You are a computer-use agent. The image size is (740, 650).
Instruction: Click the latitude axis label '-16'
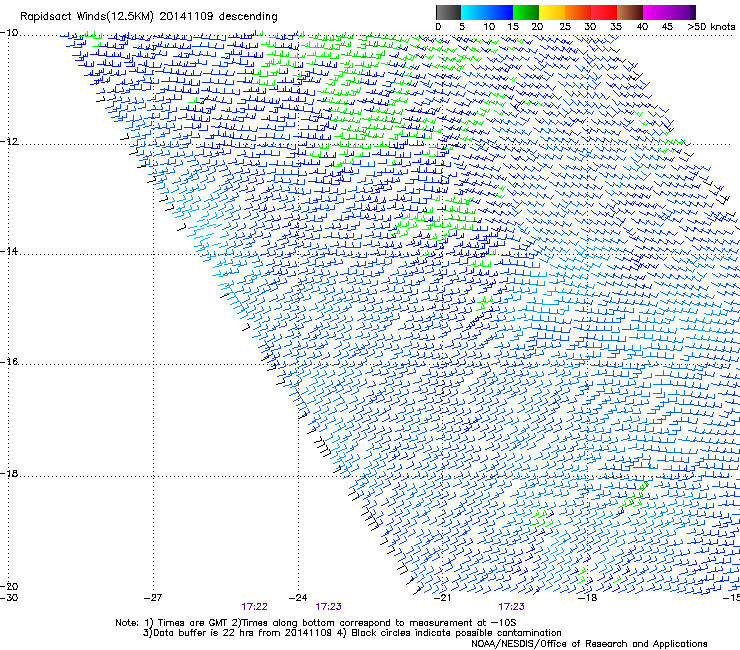(9, 362)
